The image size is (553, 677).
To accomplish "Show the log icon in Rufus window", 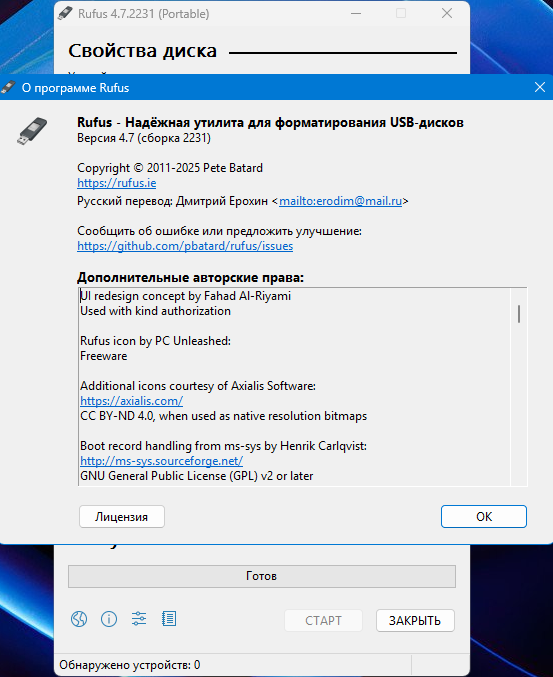I will [169, 619].
